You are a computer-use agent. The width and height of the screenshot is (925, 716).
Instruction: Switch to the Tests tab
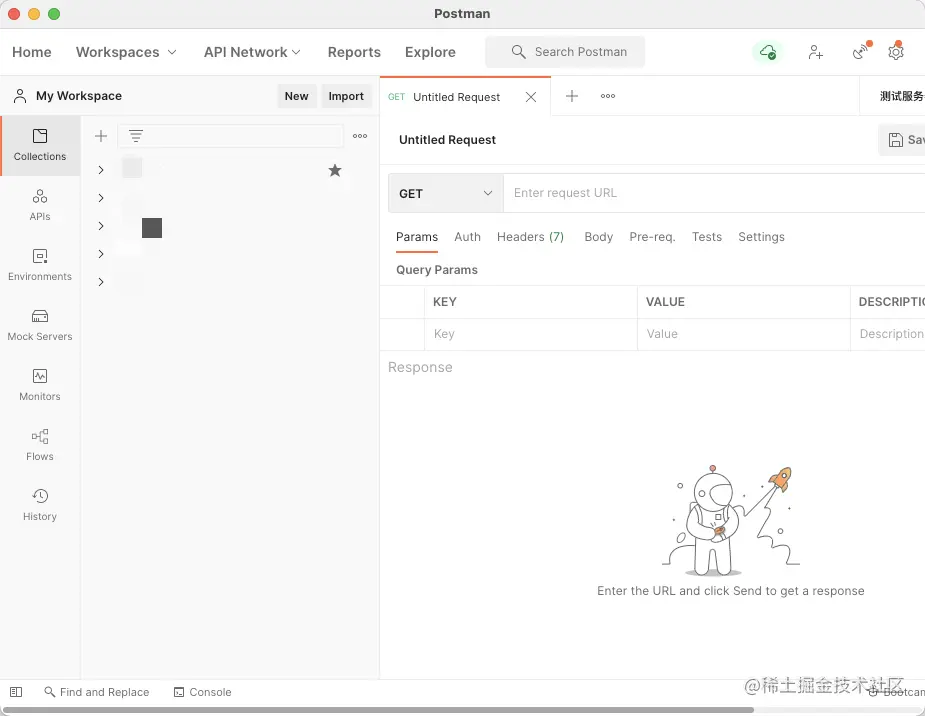(x=707, y=237)
